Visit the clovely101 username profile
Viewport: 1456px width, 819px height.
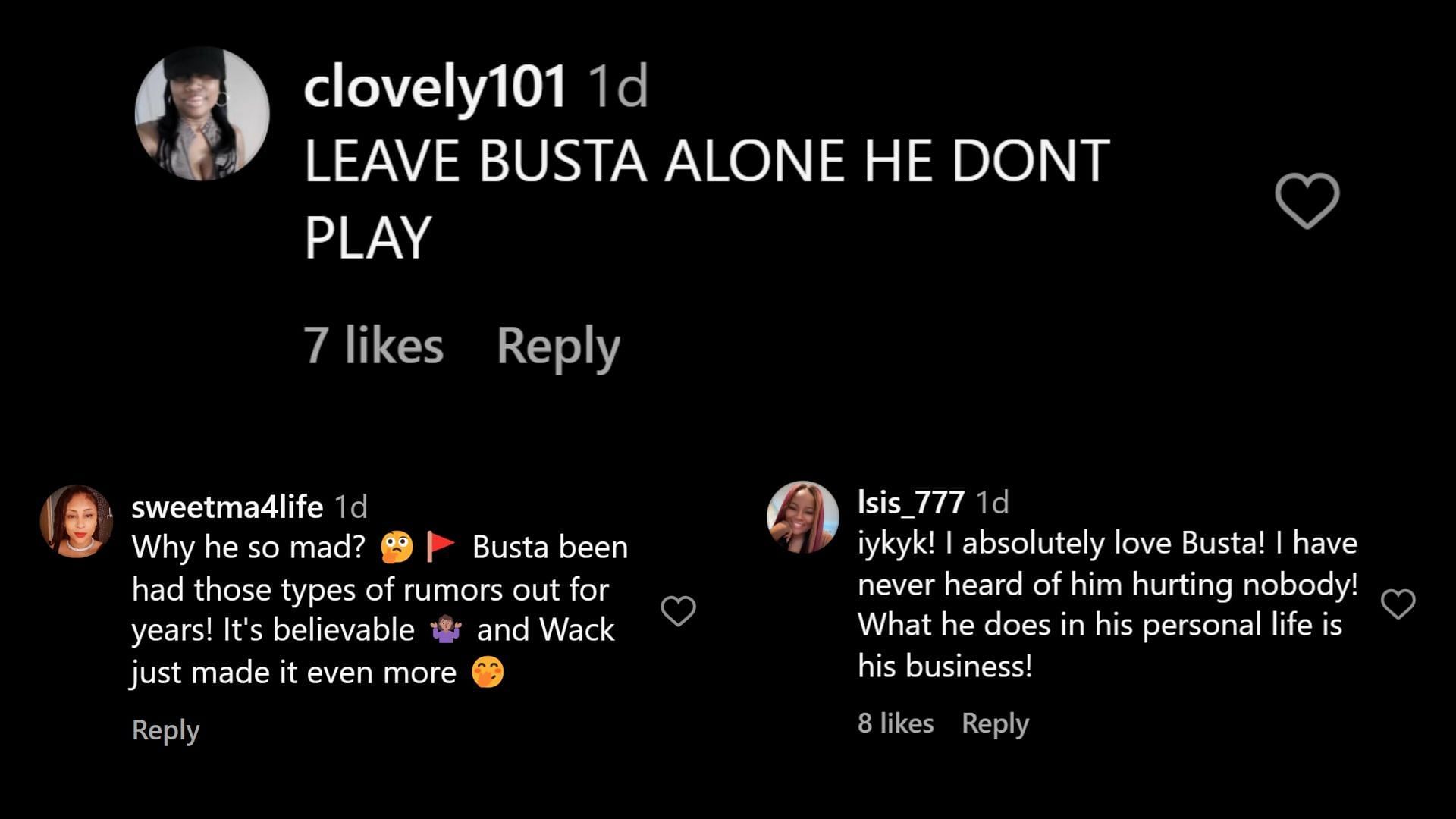[x=435, y=86]
